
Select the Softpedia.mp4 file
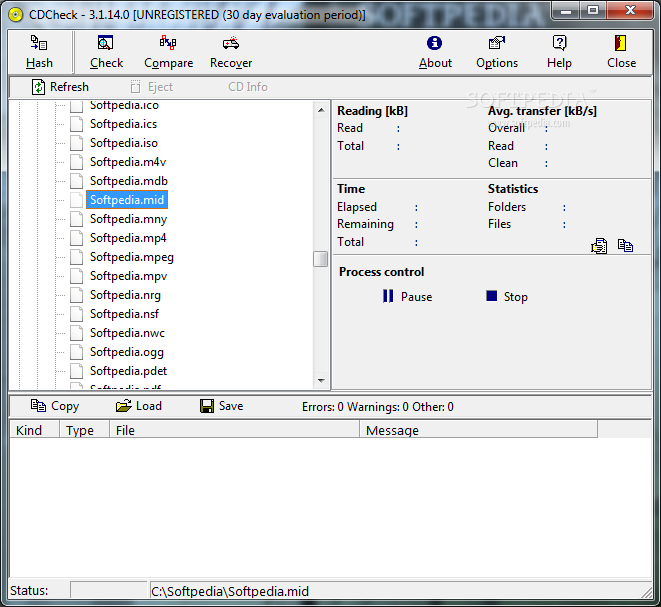click(x=128, y=238)
